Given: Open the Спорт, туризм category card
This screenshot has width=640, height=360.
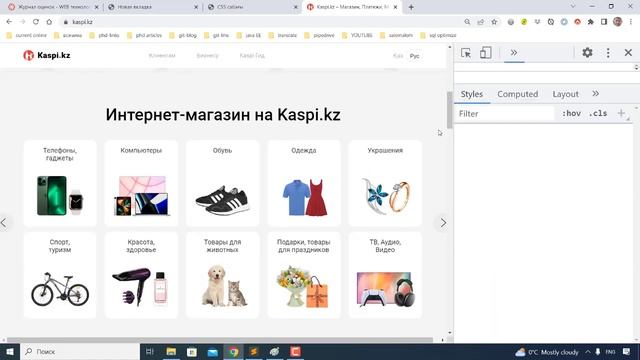Looking at the screenshot, I should tap(60, 275).
